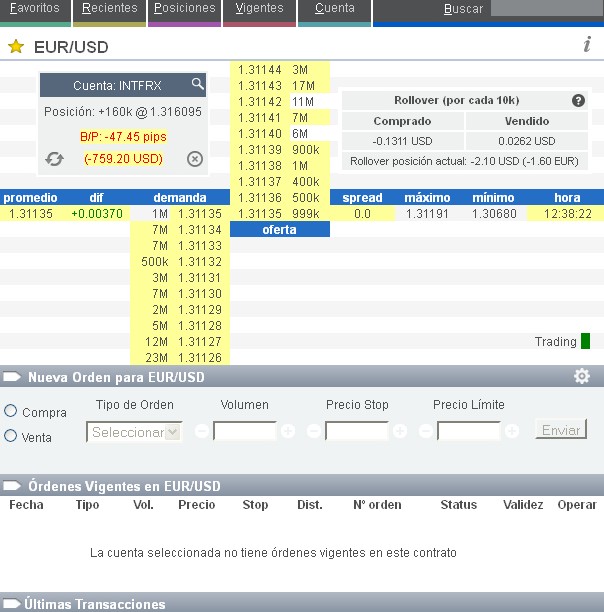Click the green Trading status indicator
Viewport: 604px width, 612px height.
tap(585, 341)
